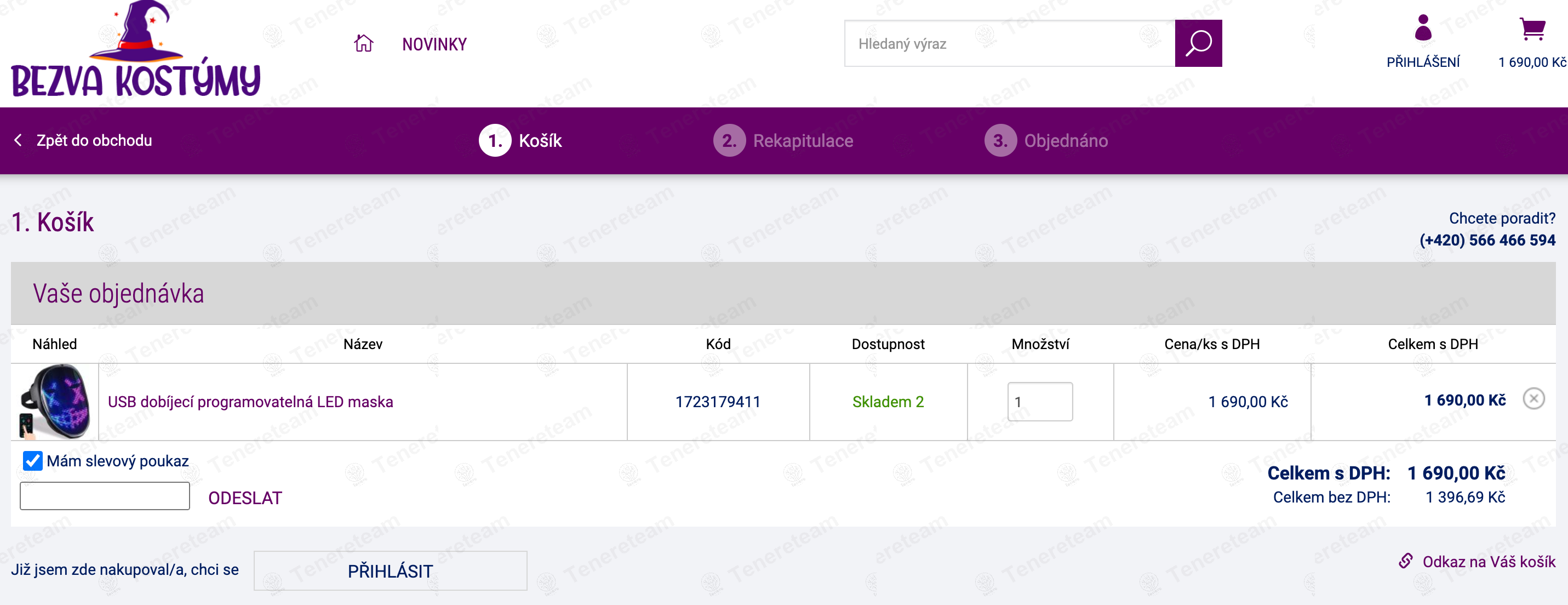Select step 1 Košík in the progress bar
Viewport: 1568px width, 605px height.
[x=520, y=141]
